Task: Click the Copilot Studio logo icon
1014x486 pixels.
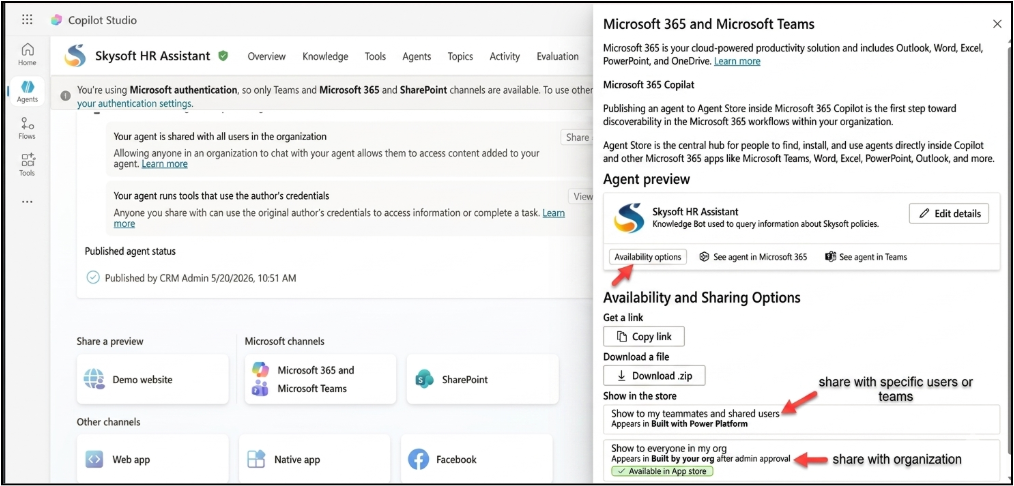Action: 57,20
